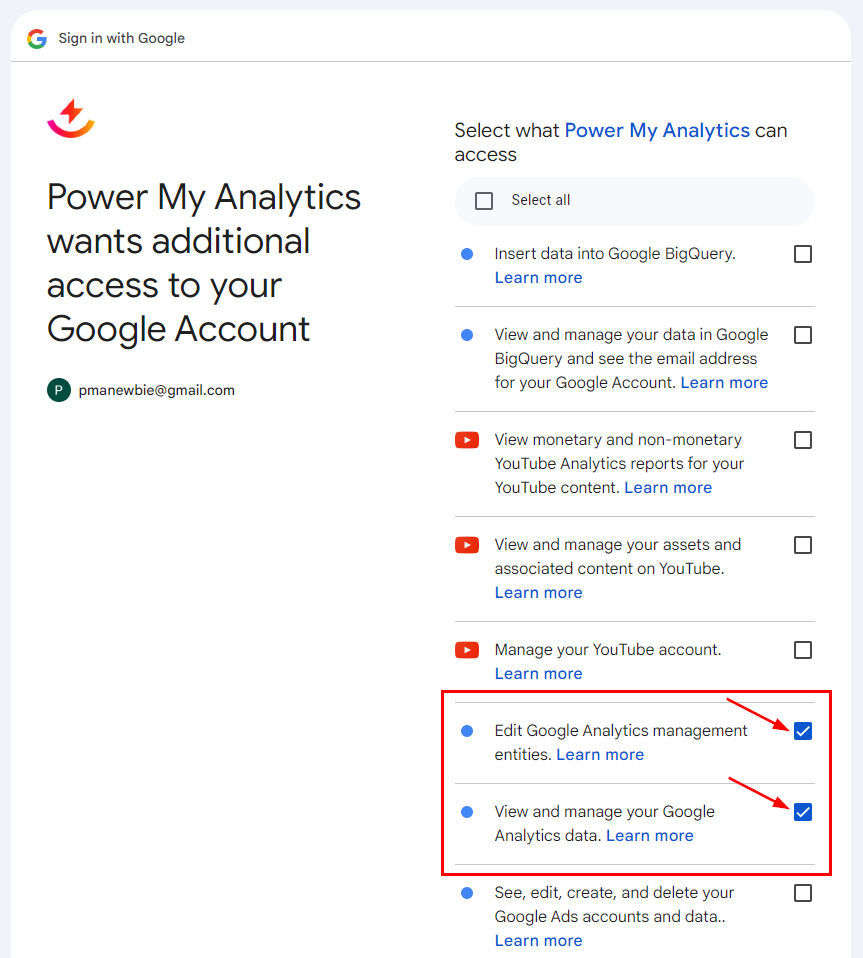
Task: Enable Insert data into Google BigQuery checkbox
Action: (x=802, y=254)
